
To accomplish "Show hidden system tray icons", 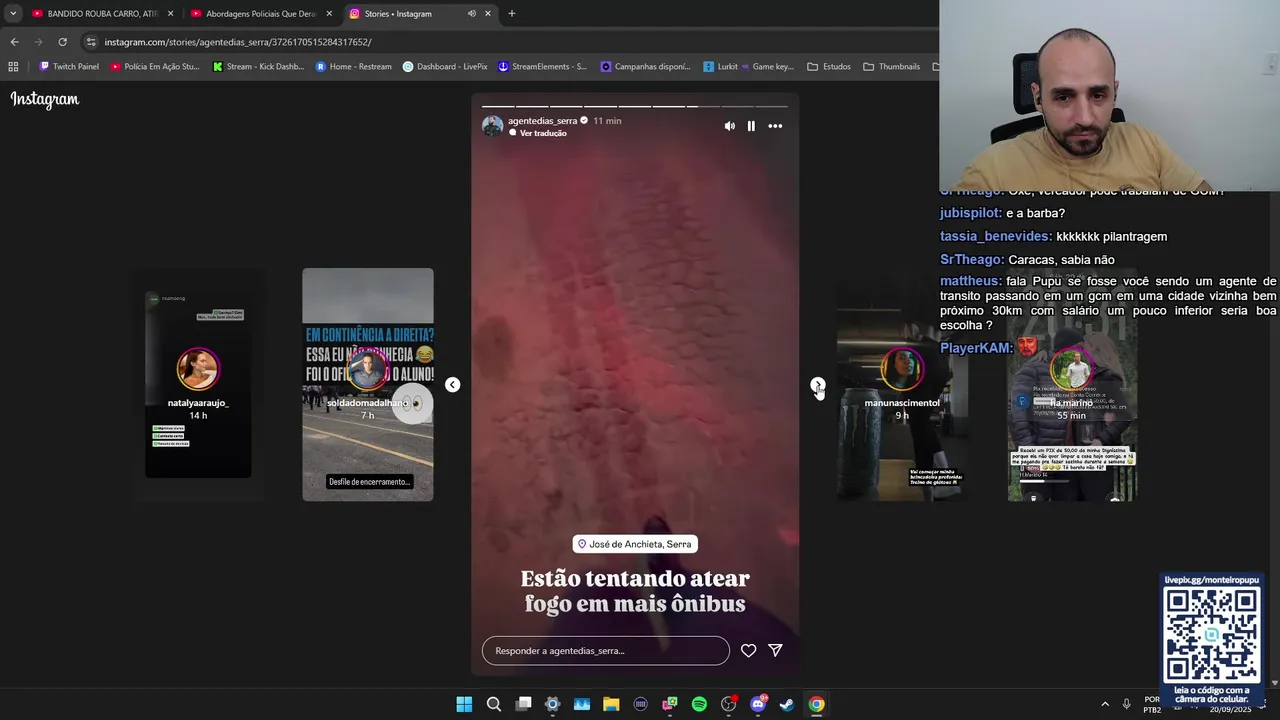I will click(x=1105, y=704).
